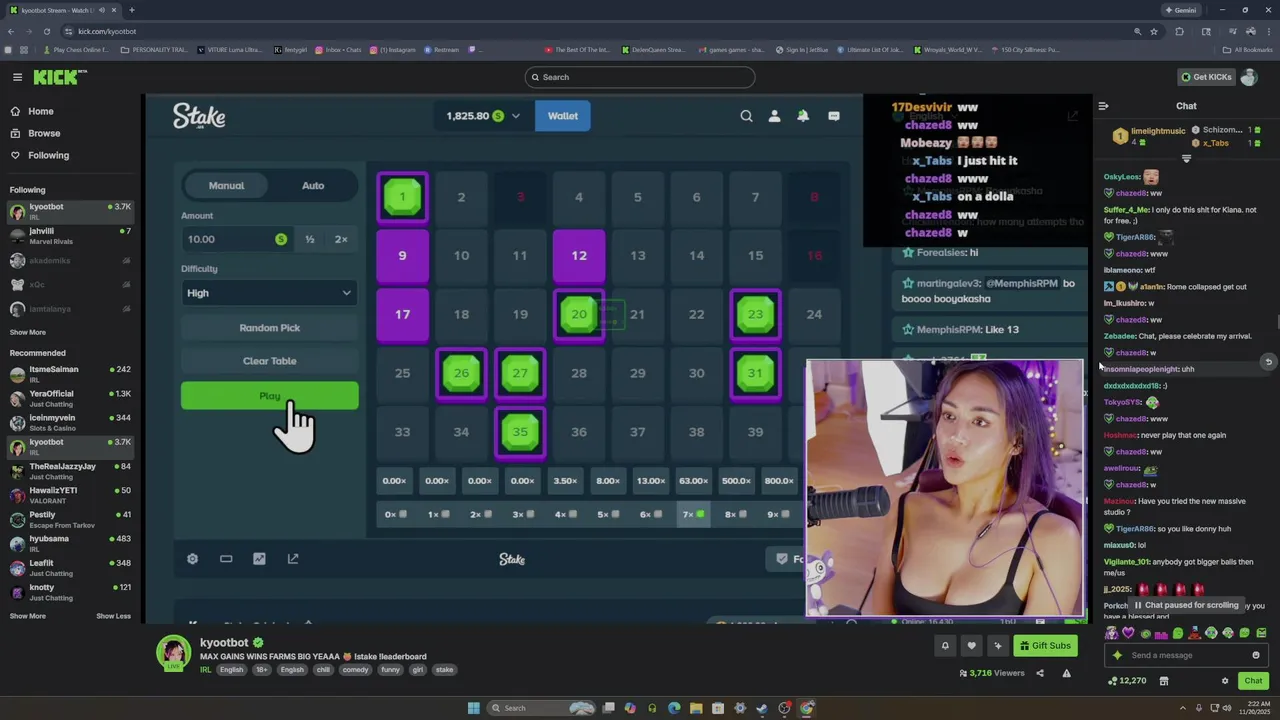Toggle Keno tile number 12
The height and width of the screenshot is (720, 1280).
[579, 256]
